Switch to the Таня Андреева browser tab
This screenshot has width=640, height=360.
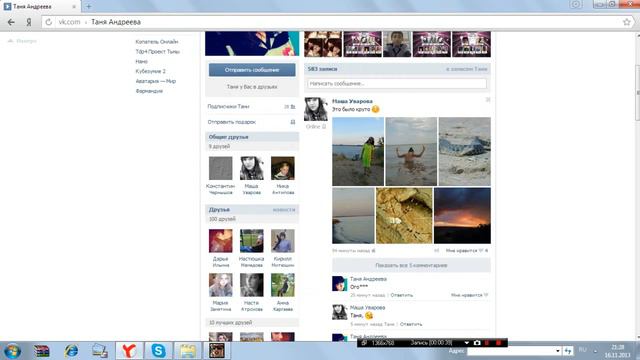pyautogui.click(x=40, y=7)
